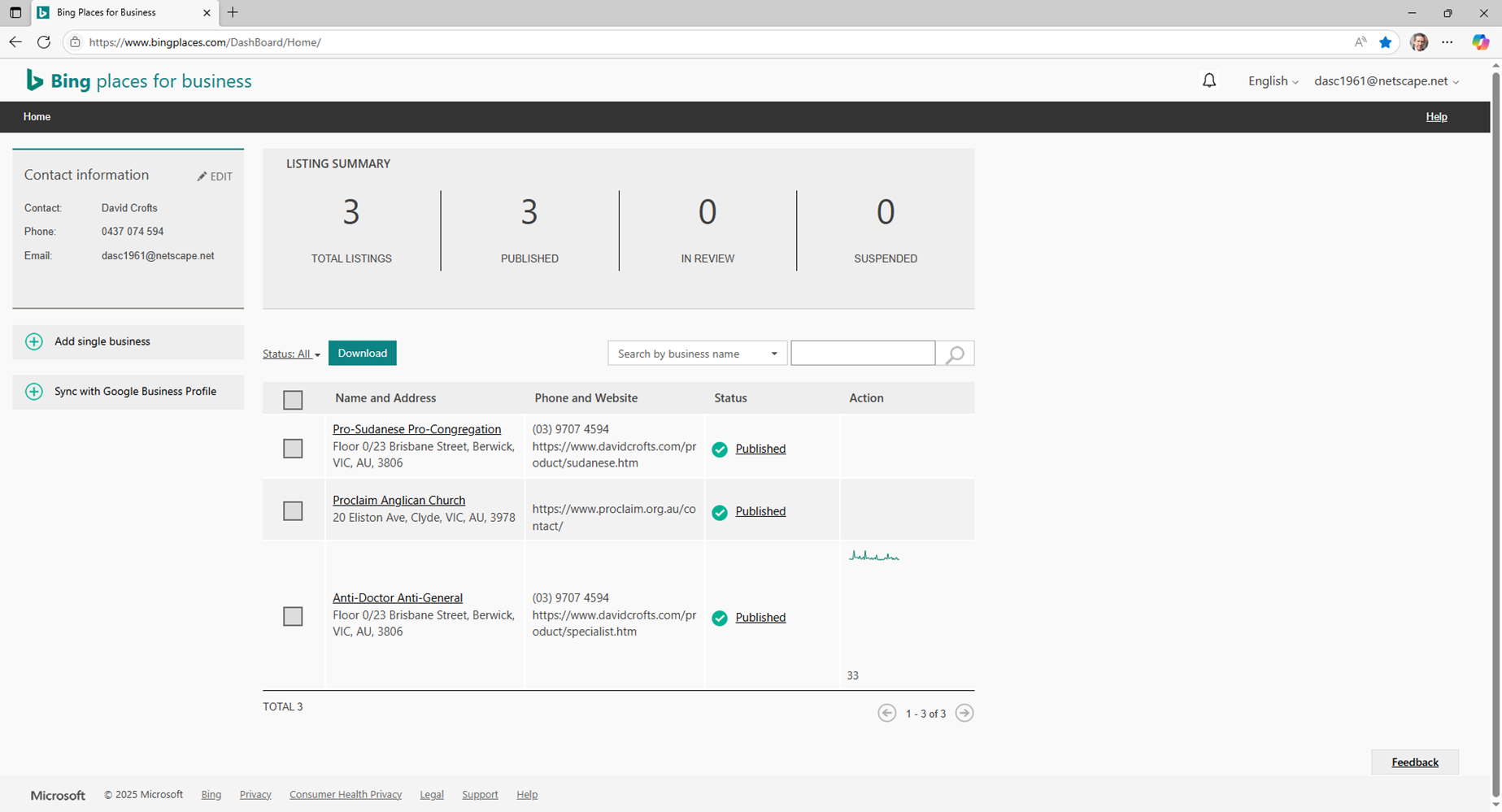Open Proclaim Anglican Church listing link

pyautogui.click(x=398, y=501)
